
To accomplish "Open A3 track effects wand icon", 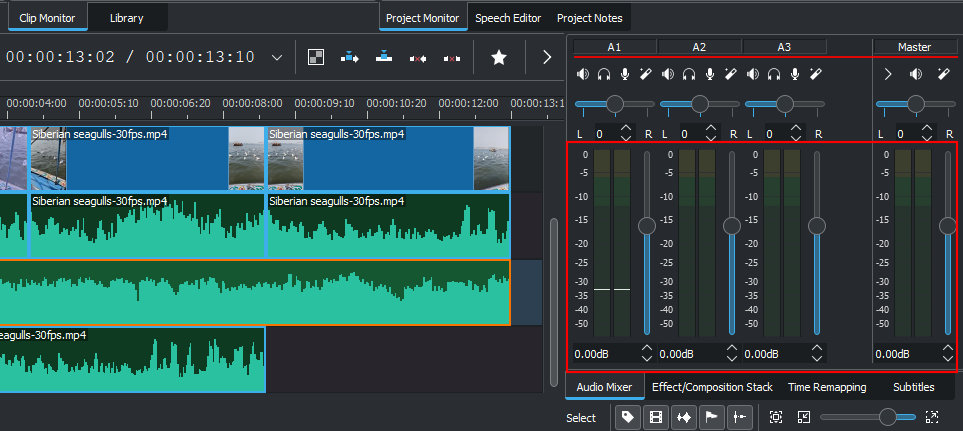I will coord(815,74).
